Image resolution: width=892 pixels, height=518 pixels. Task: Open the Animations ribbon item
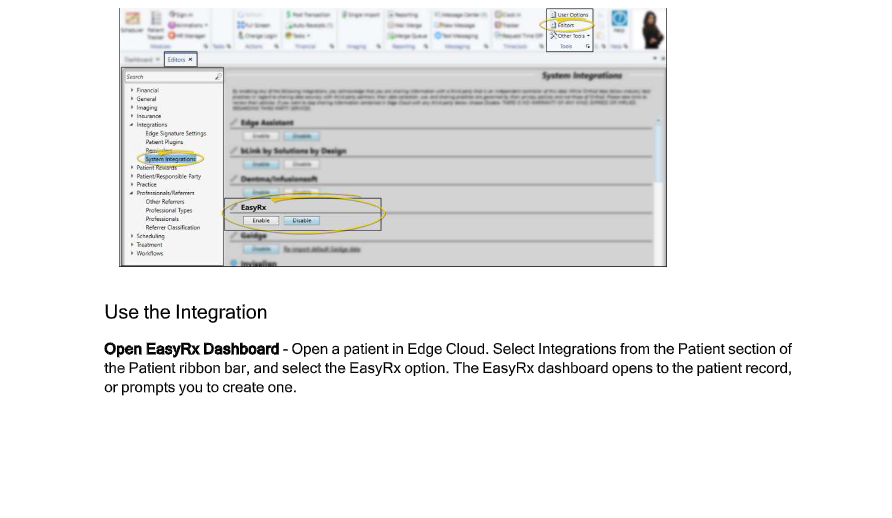[188, 25]
